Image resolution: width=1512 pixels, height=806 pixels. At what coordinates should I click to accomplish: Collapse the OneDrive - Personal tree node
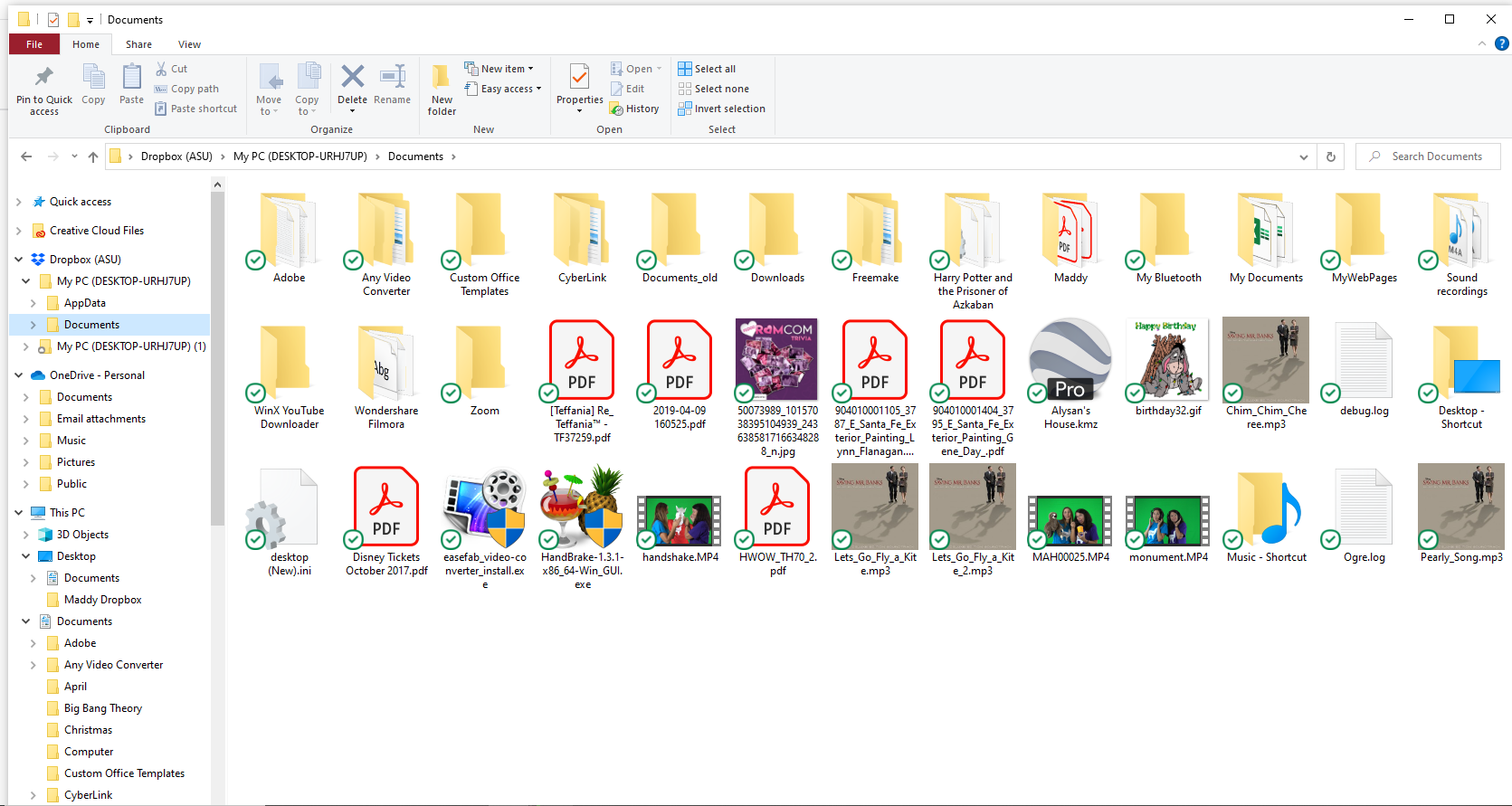tap(19, 375)
